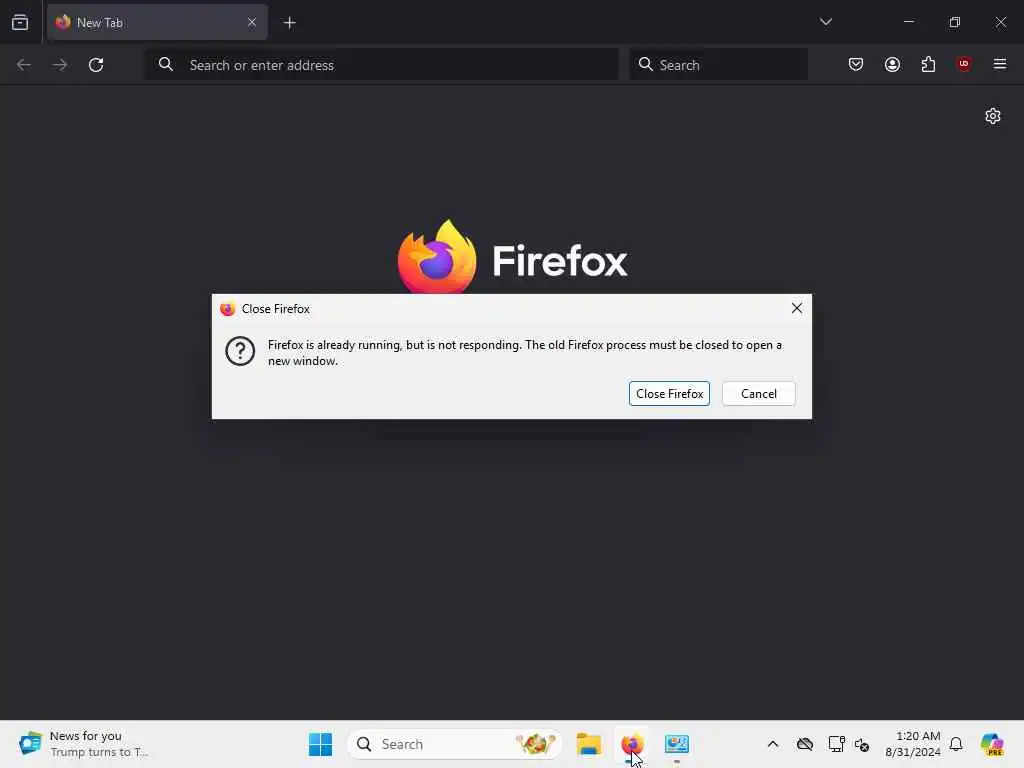Close the New Tab tab

coord(251,22)
